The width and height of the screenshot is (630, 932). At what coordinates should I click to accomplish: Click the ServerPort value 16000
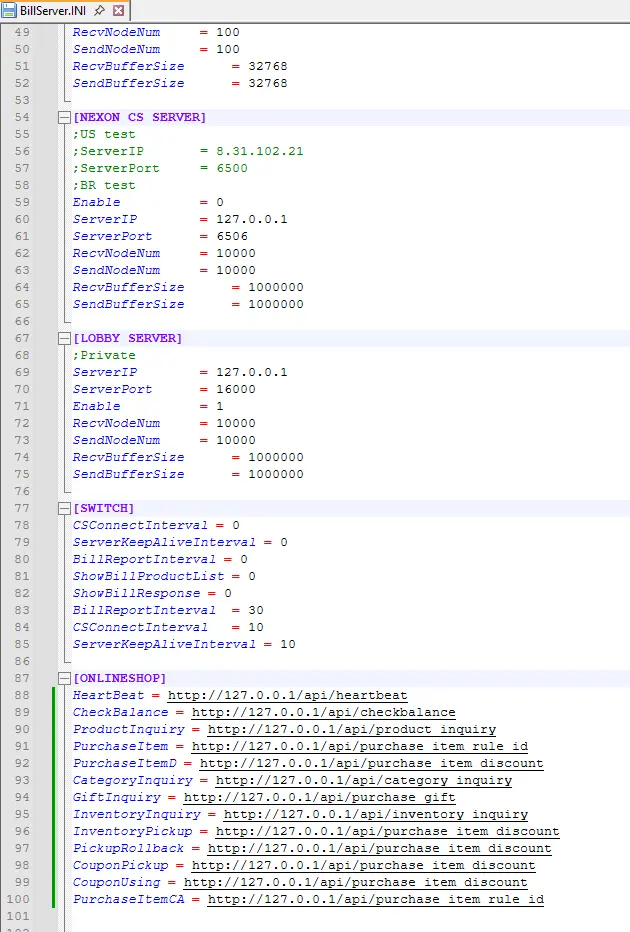point(236,389)
